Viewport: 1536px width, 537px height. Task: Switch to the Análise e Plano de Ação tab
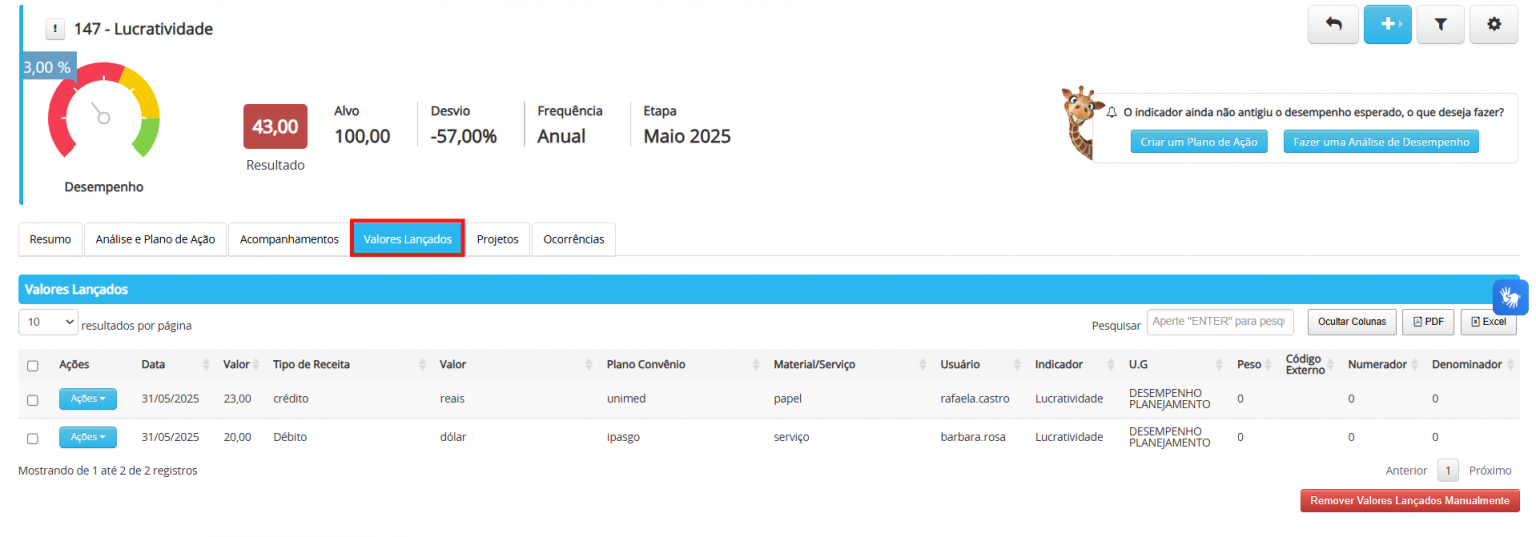[x=155, y=240]
